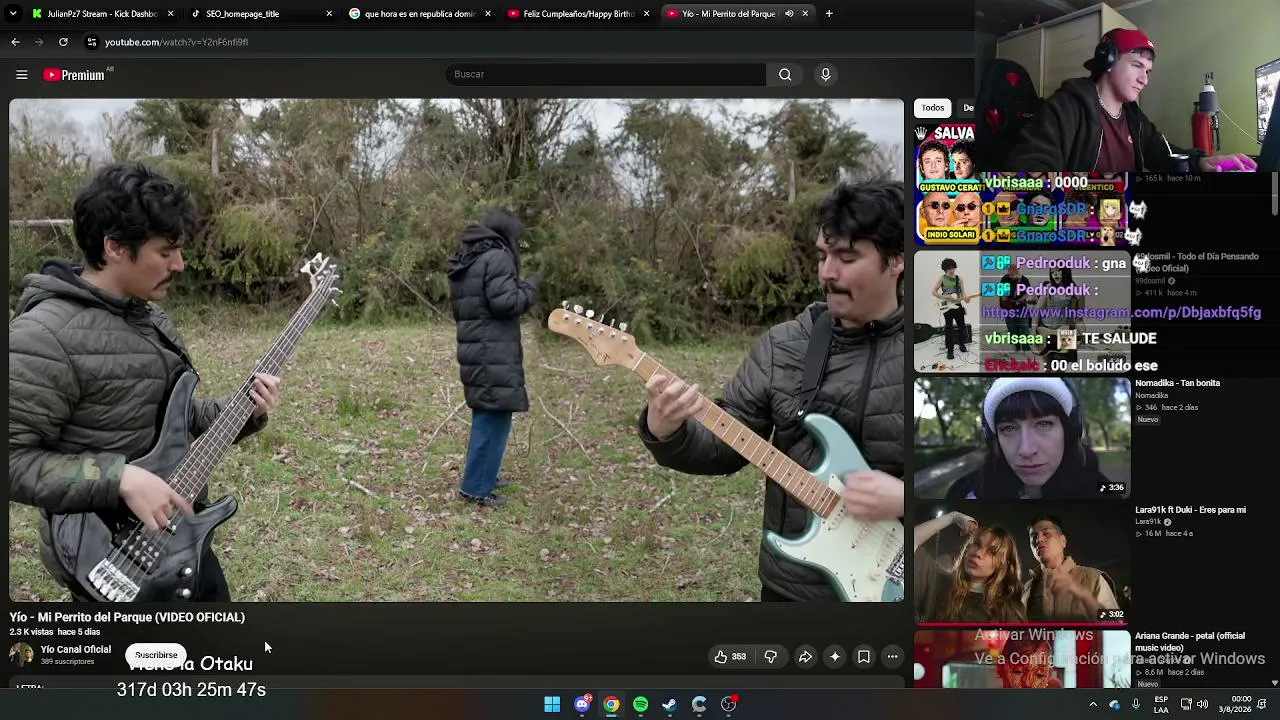The width and height of the screenshot is (1280, 720).
Task: Dislike the video with thumbs down
Action: coord(770,657)
